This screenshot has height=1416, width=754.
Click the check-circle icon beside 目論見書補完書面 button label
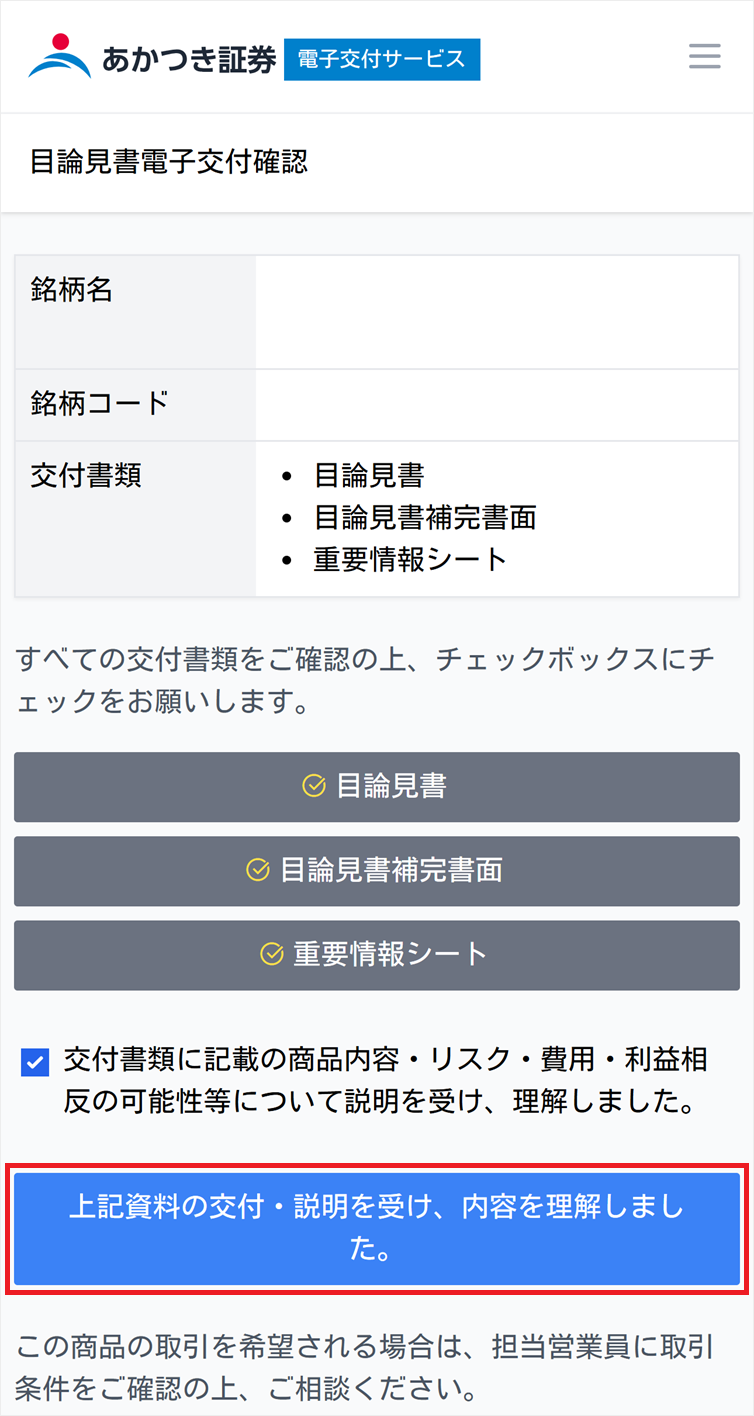(x=258, y=871)
